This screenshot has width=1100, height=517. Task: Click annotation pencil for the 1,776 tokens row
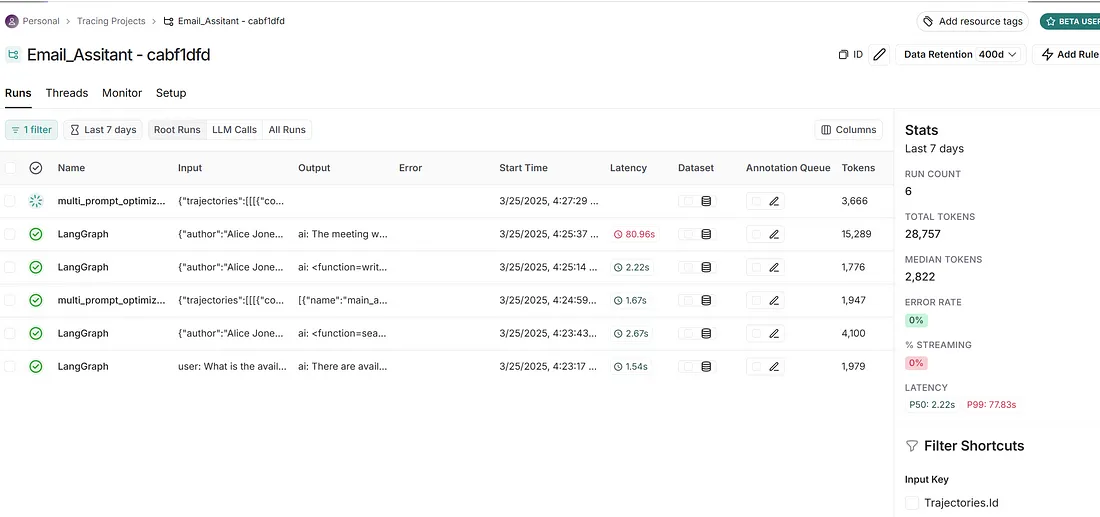(x=774, y=267)
